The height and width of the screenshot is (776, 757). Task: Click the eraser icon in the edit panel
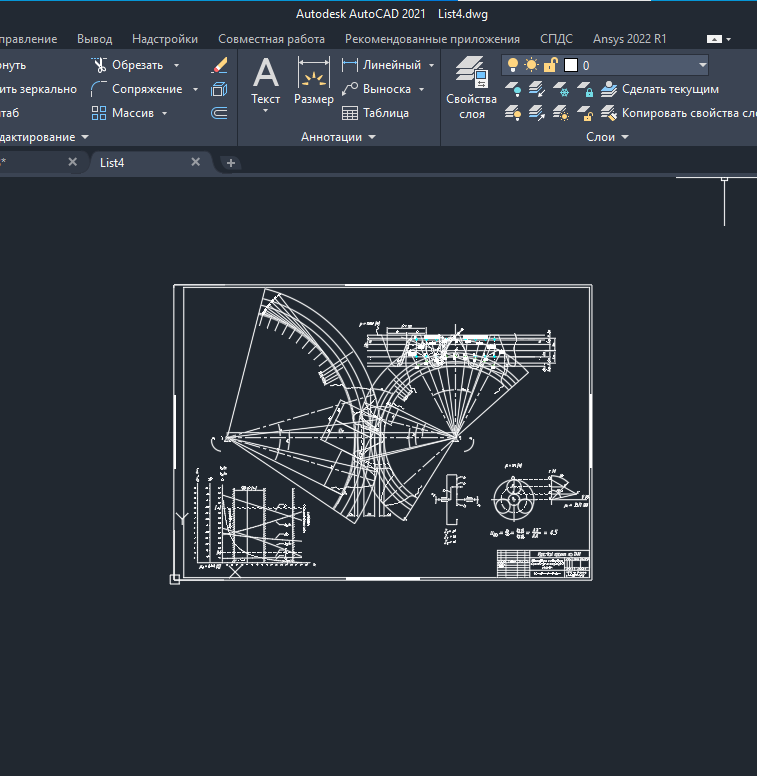click(220, 65)
